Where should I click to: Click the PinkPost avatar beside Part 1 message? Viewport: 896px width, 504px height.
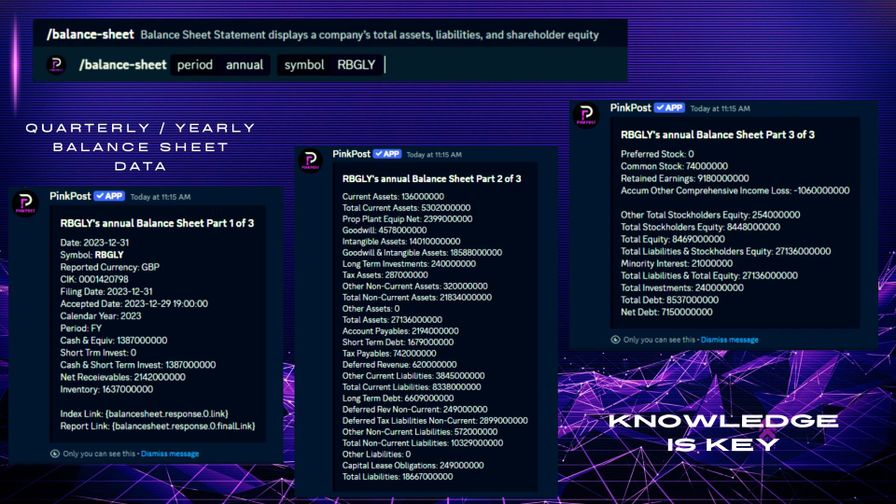pyautogui.click(x=26, y=203)
